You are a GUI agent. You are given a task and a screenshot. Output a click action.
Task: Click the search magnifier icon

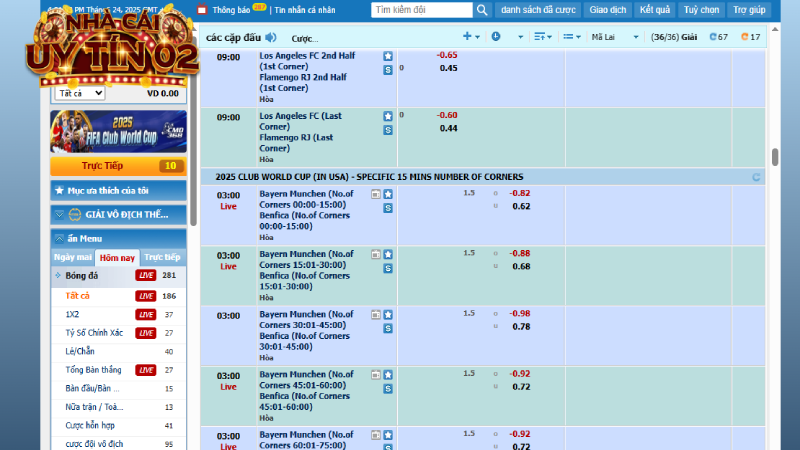coord(481,10)
